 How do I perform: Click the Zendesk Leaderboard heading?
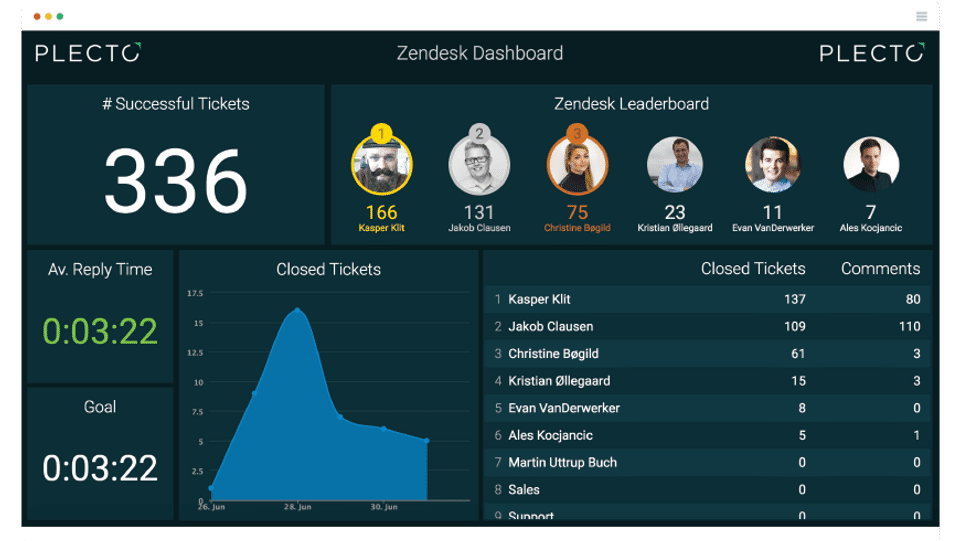[x=631, y=104]
